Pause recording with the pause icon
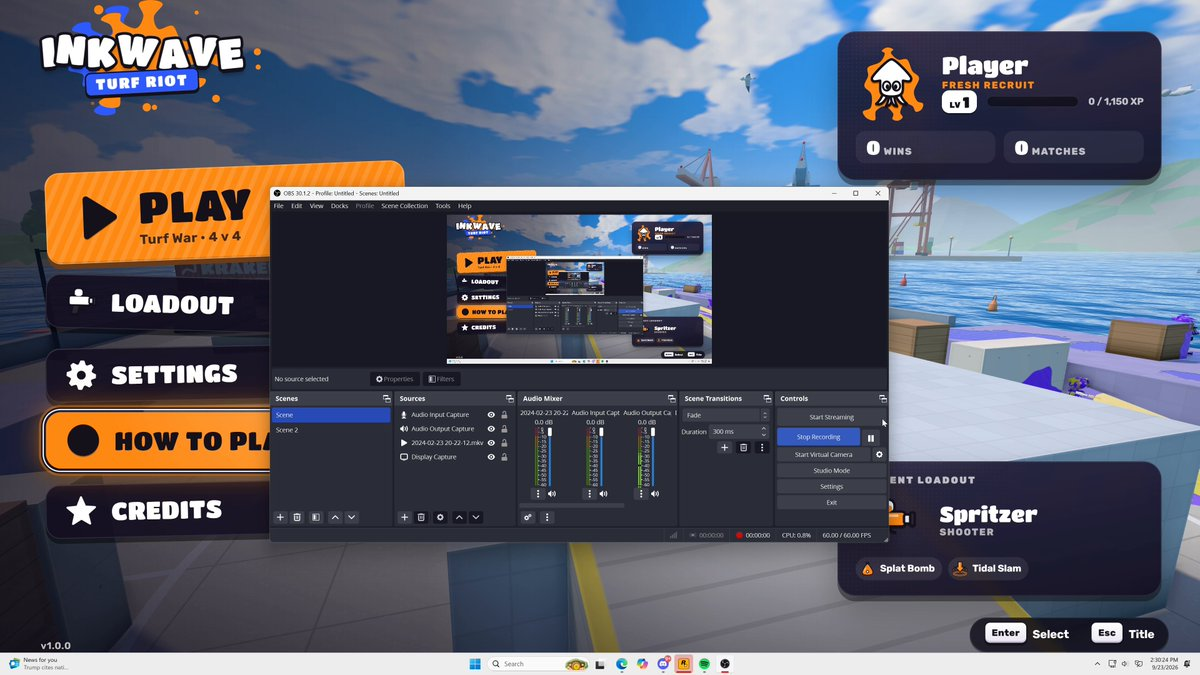The width and height of the screenshot is (1200, 675). click(871, 437)
